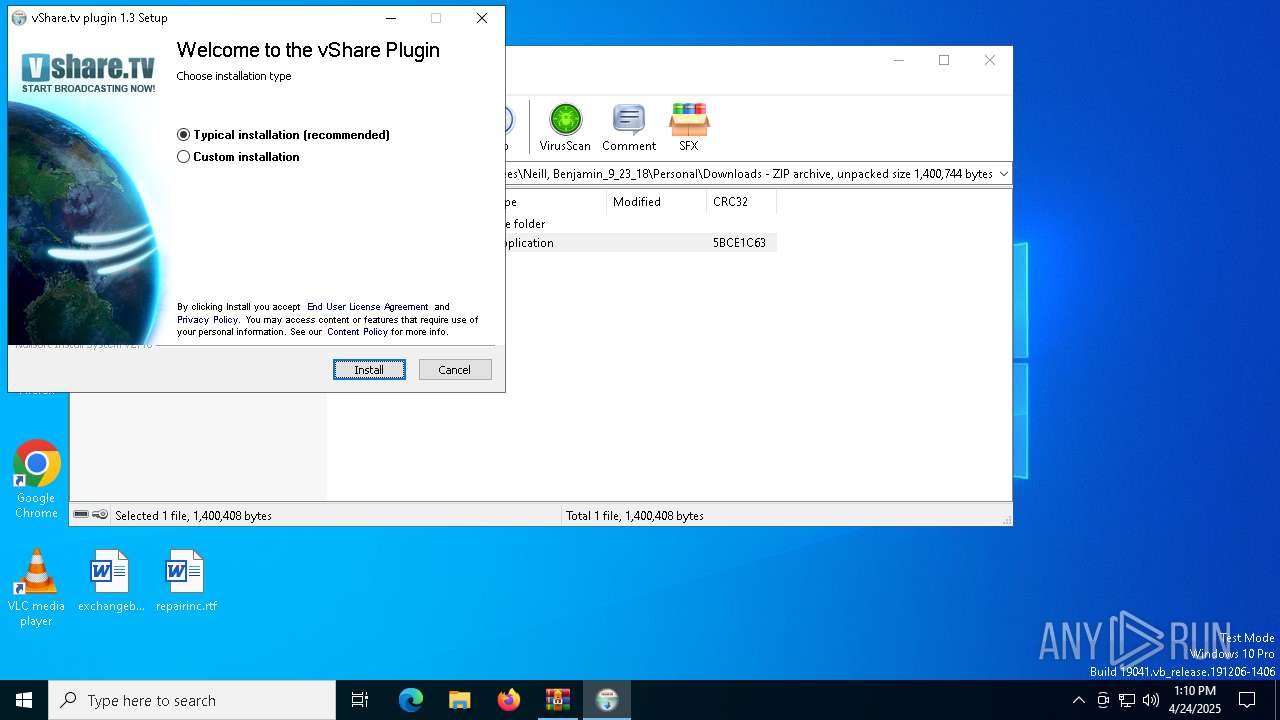This screenshot has width=1280, height=720.
Task: Sort by CRC32 column in WinRAR
Action: [741, 202]
